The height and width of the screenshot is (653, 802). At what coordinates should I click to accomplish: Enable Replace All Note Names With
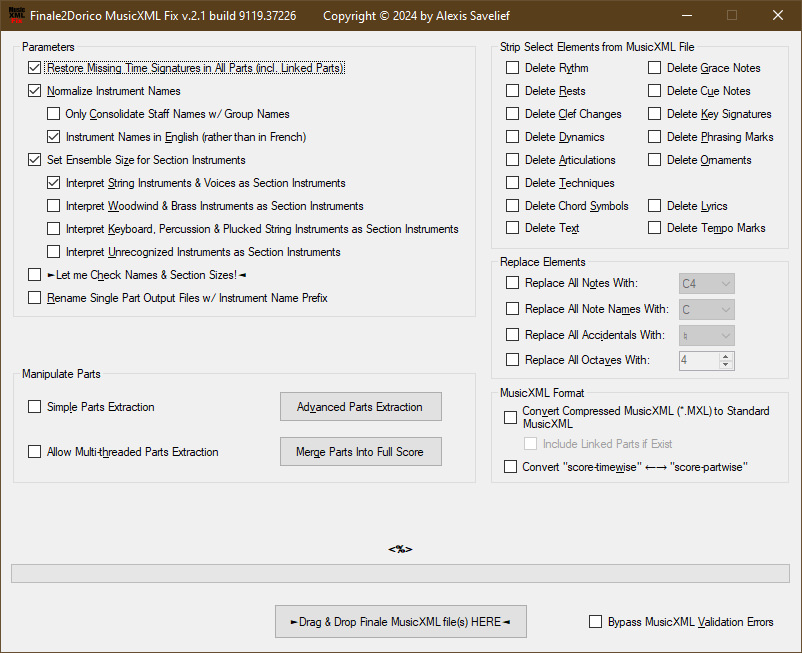click(512, 309)
